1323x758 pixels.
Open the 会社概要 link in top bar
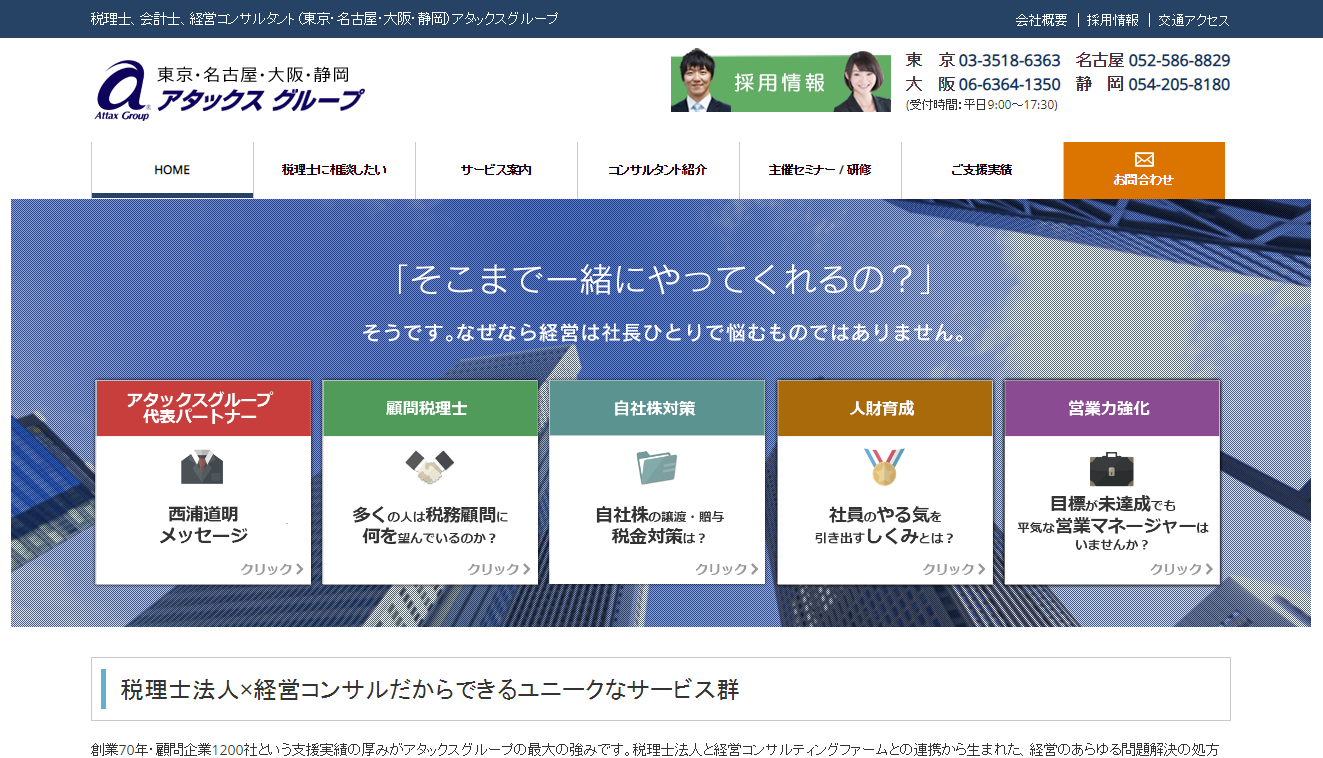(1041, 20)
